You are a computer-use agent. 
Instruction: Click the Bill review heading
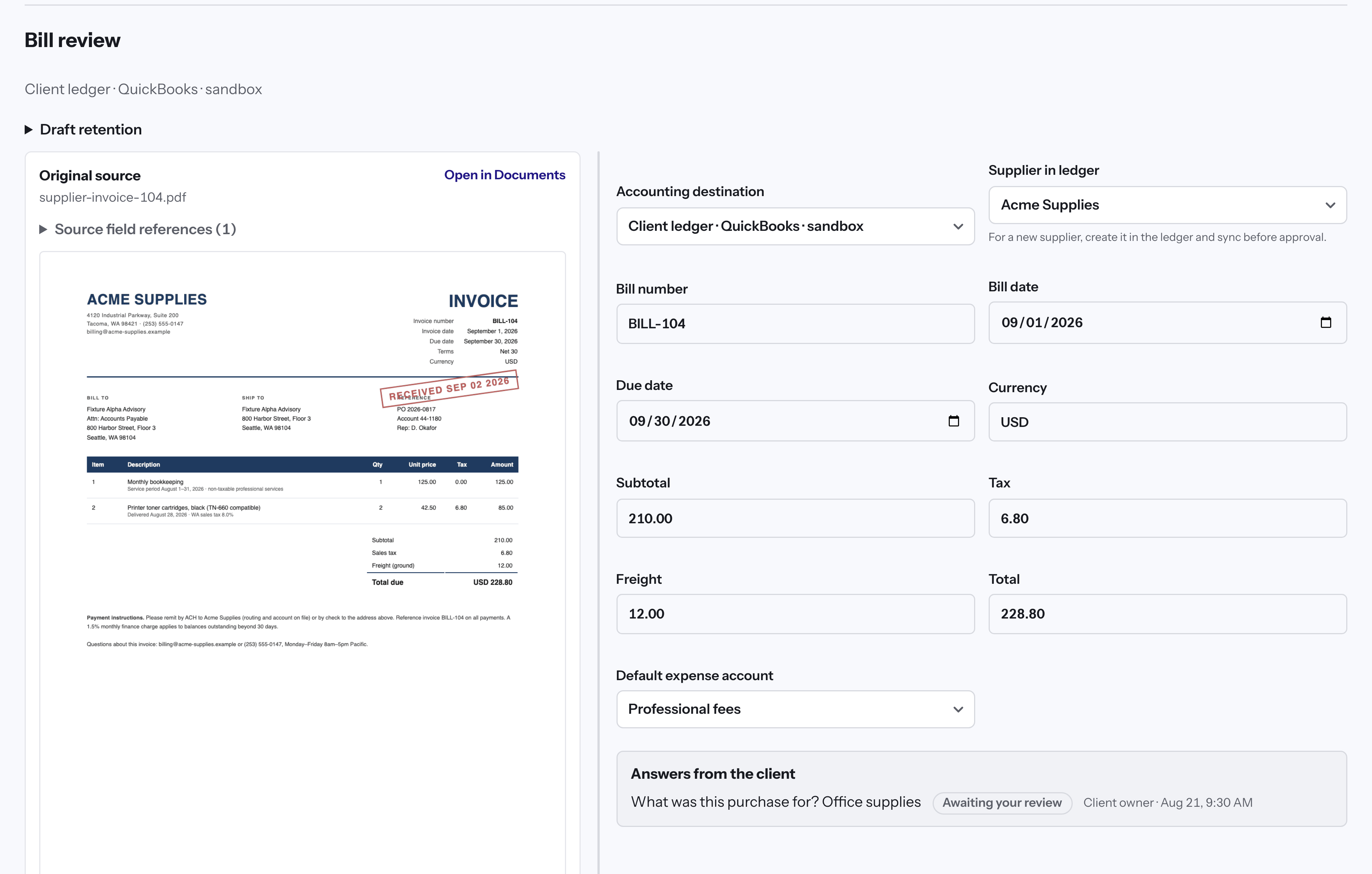[72, 40]
